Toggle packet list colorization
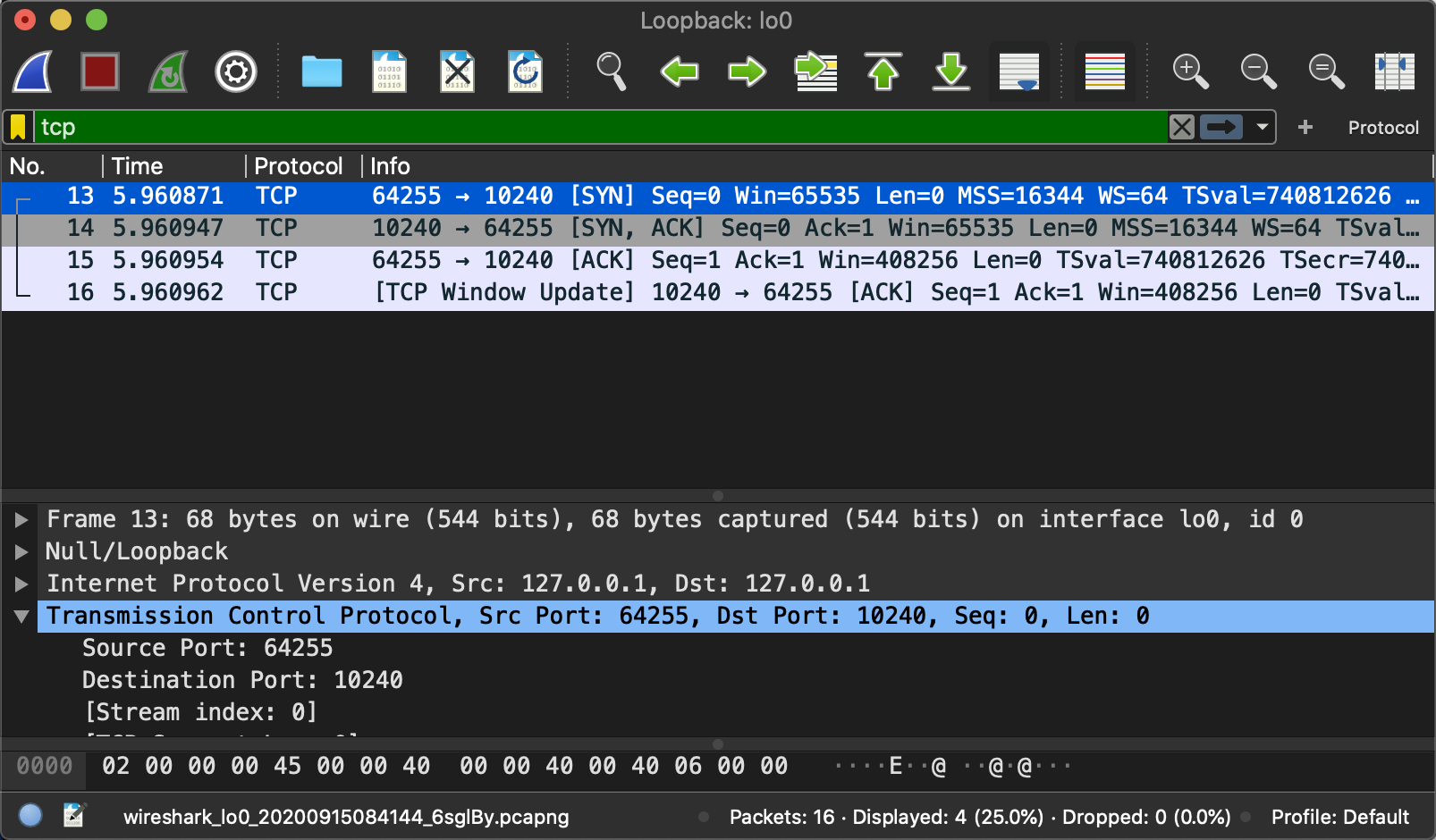The image size is (1436, 840). pyautogui.click(x=1105, y=71)
